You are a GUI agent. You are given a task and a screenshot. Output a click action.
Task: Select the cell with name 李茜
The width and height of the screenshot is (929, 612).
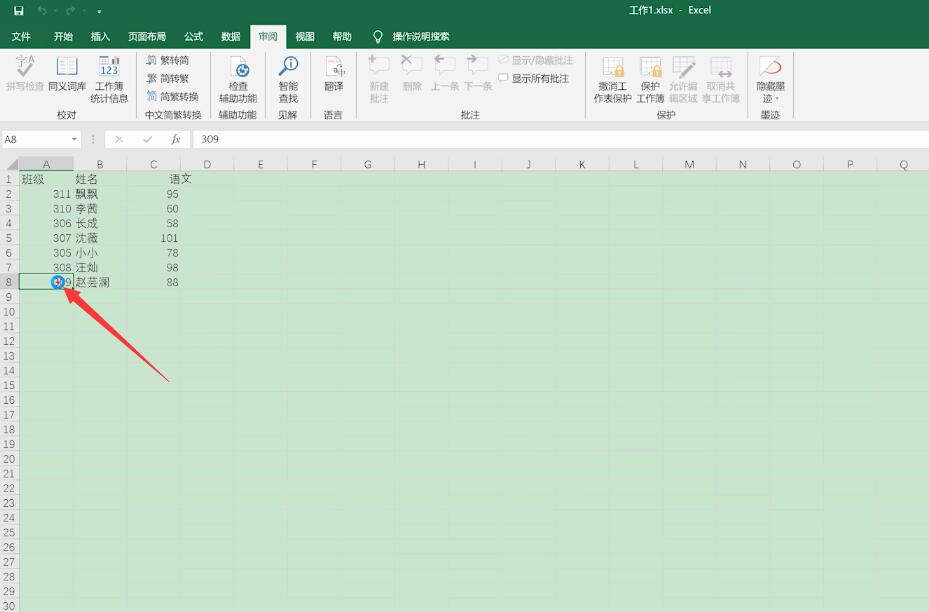100,209
